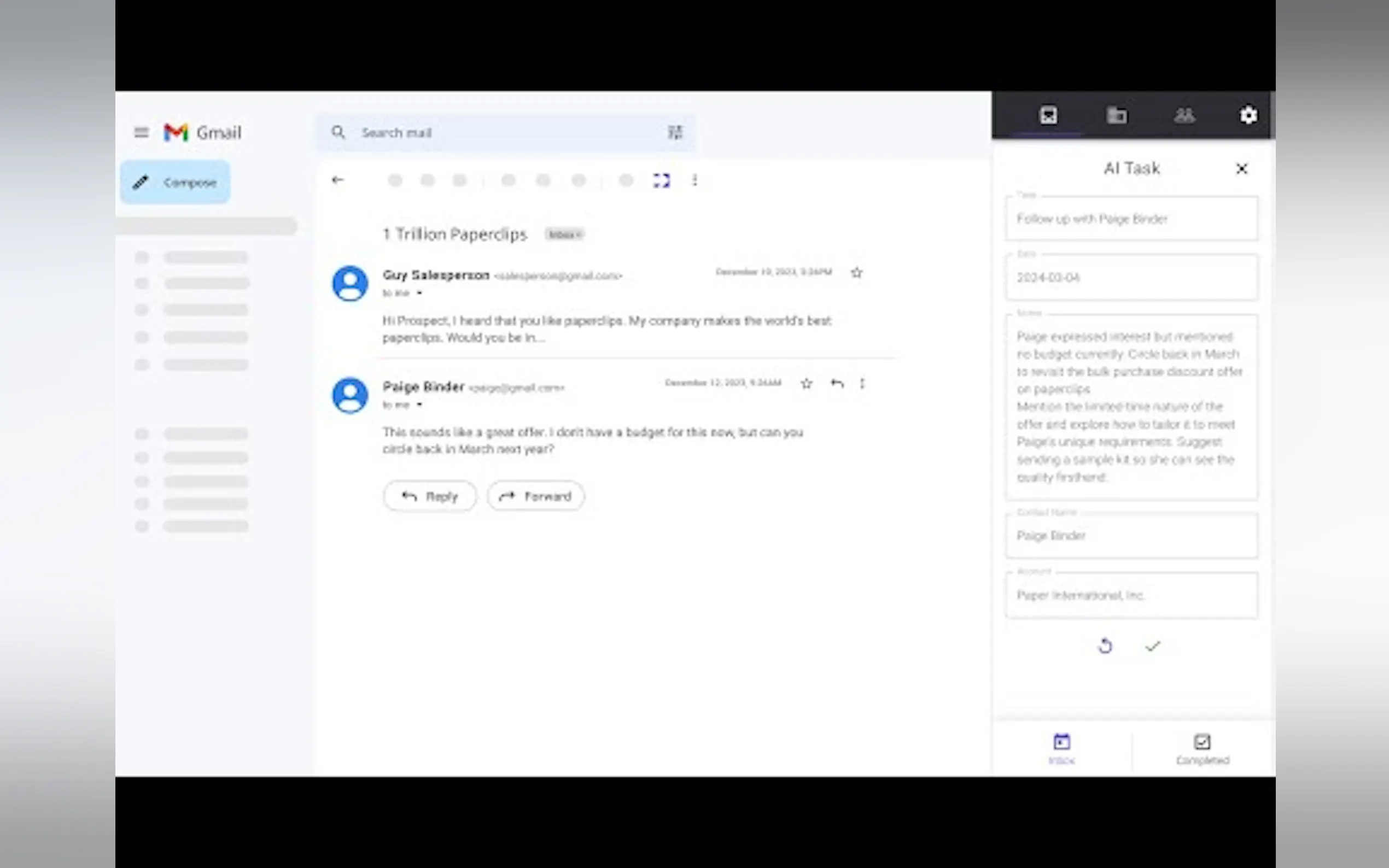The height and width of the screenshot is (868, 1389).
Task: Click the date field showing 2024-03-04
Action: 1130,278
